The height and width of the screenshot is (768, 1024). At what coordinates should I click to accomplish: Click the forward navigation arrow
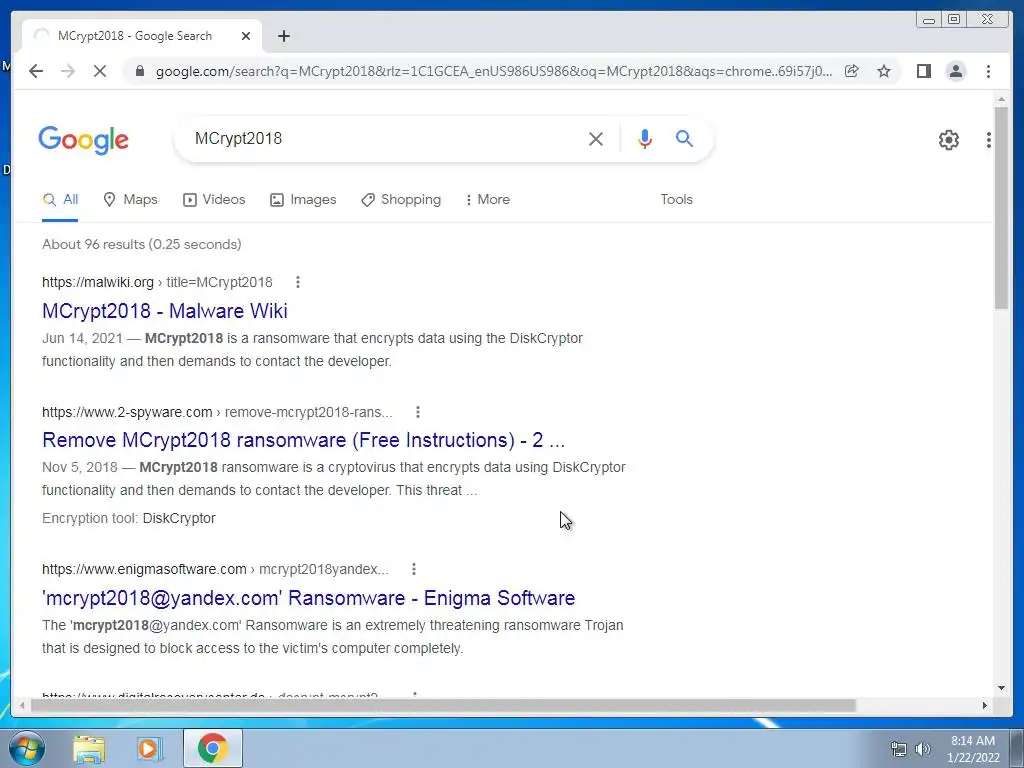pyautogui.click(x=68, y=71)
